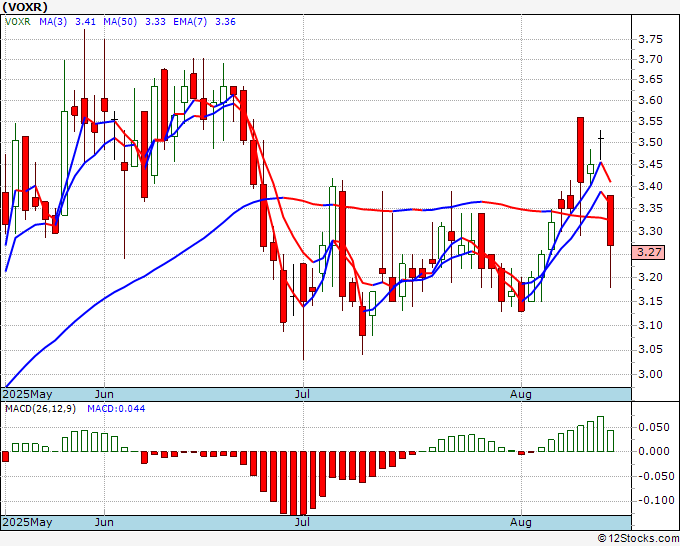This screenshot has height=546, width=680.
Task: Open the 12Stocks.com copyright link
Action: click(638, 539)
